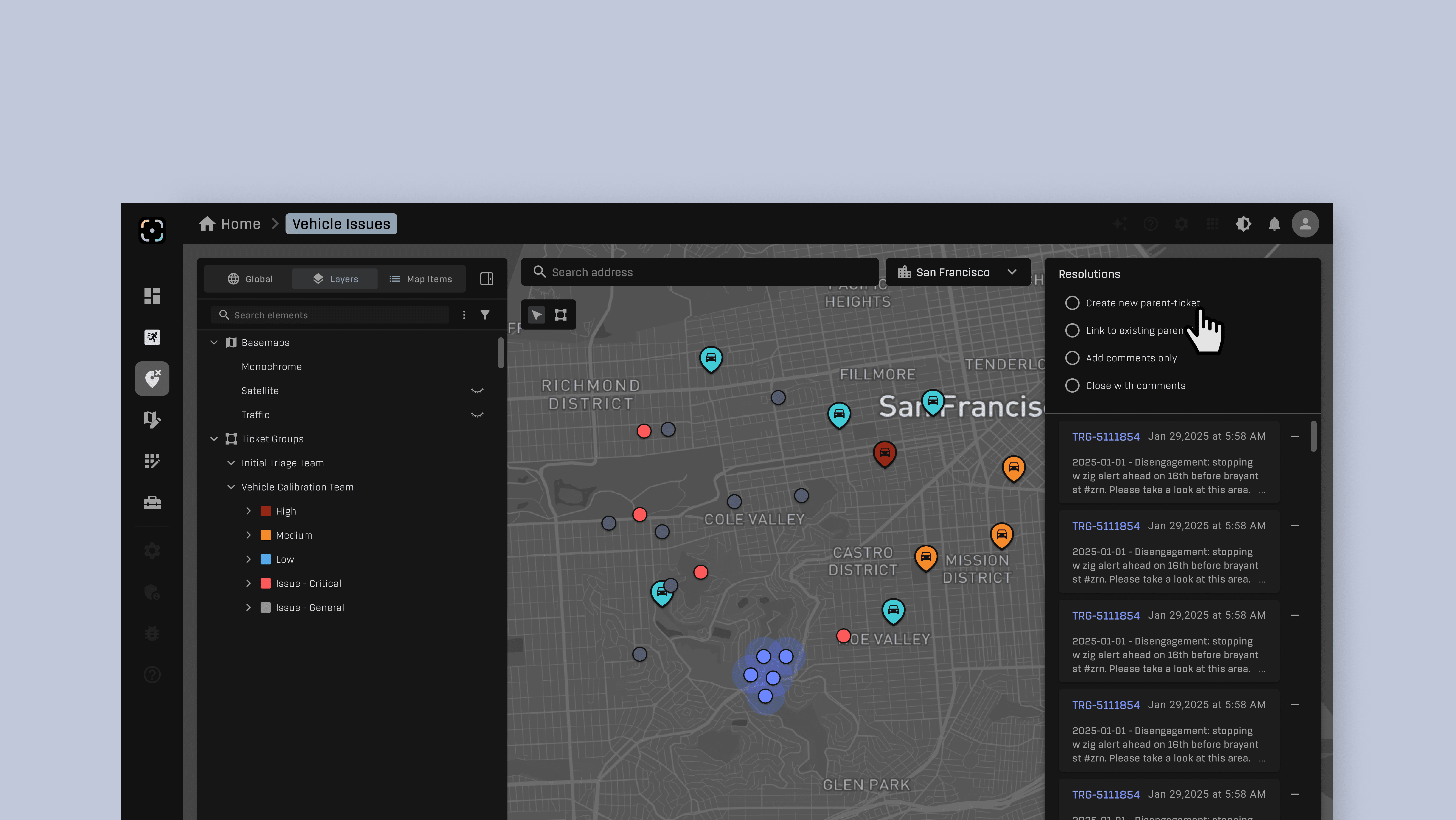Open the notifications bell
Viewport: 1456px width, 820px height.
tap(1275, 224)
